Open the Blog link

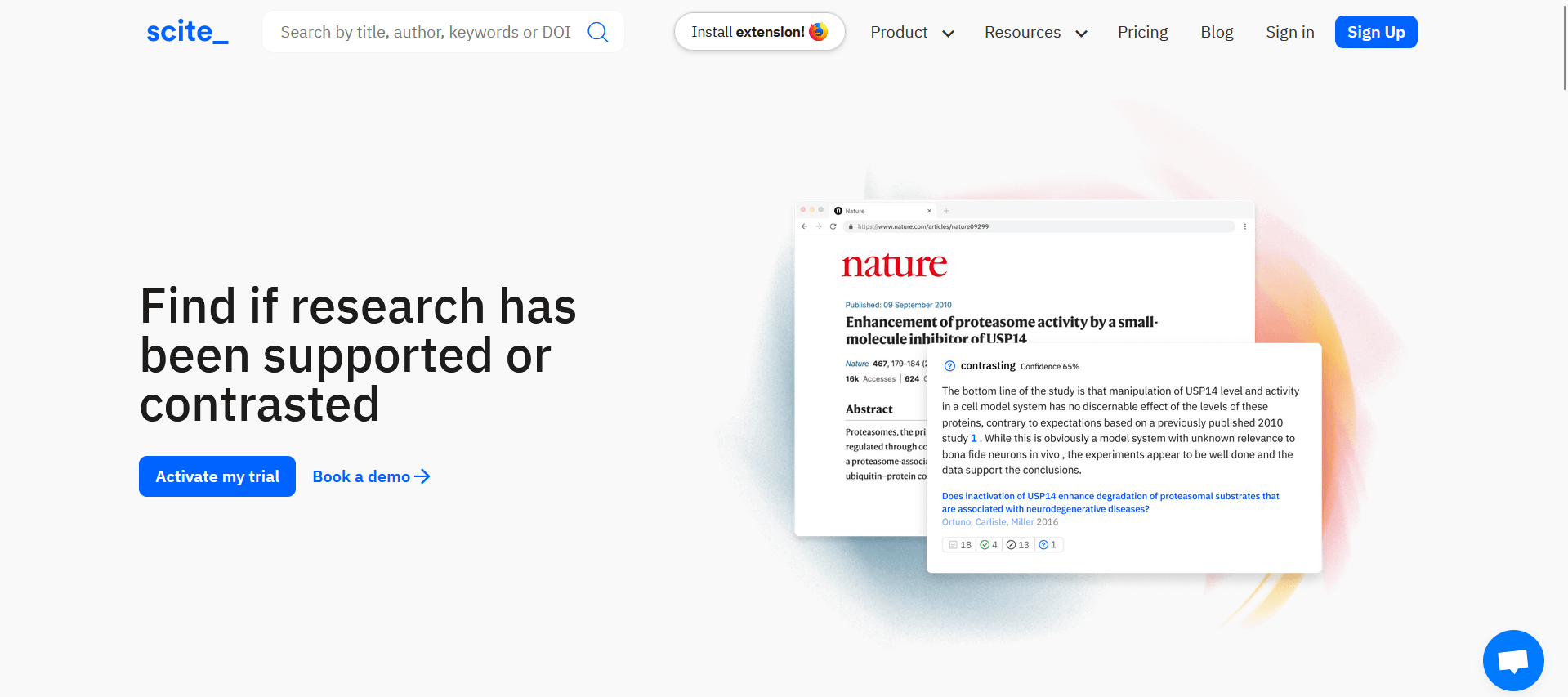pos(1217,32)
